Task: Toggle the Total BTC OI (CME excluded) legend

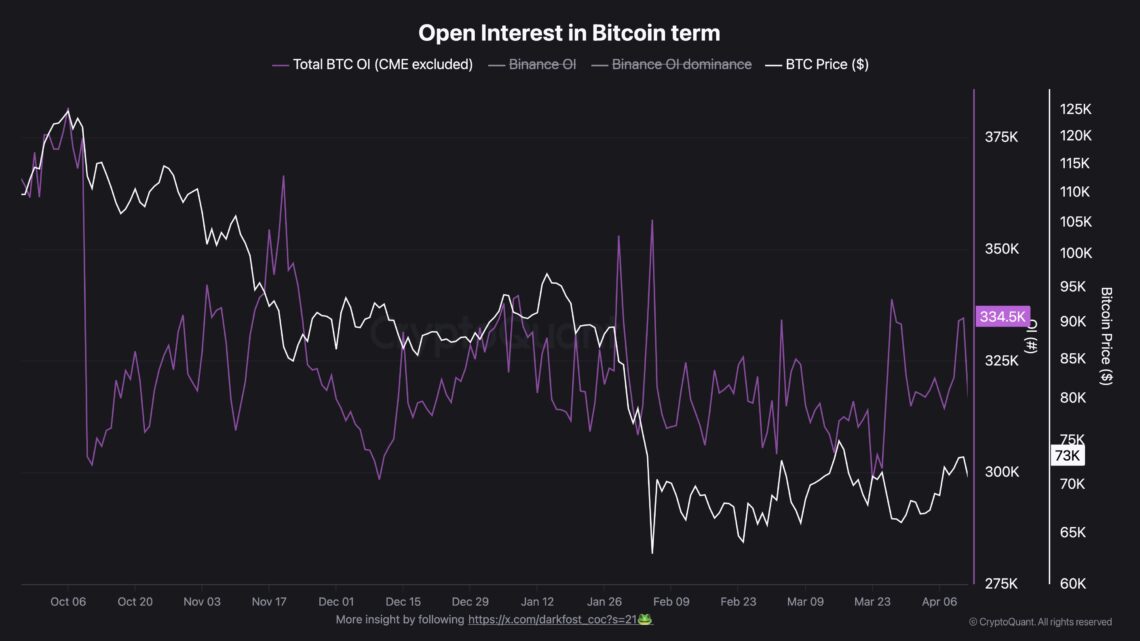Action: pyautogui.click(x=382, y=65)
